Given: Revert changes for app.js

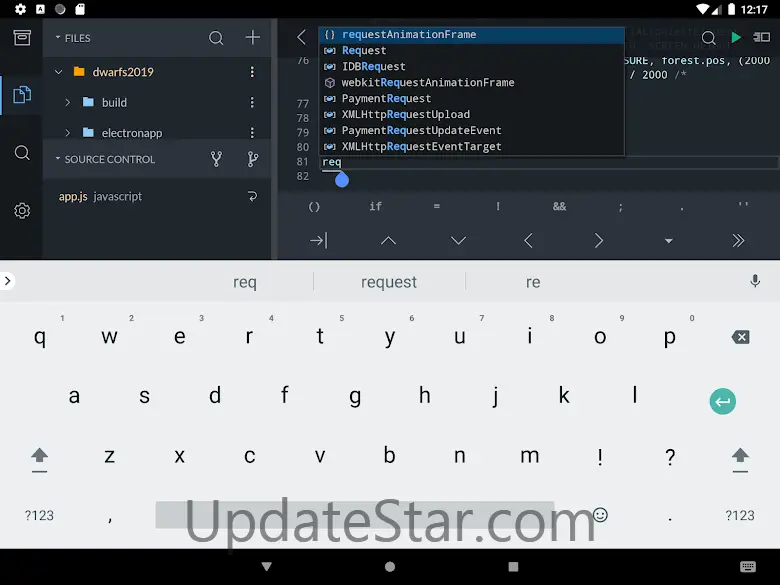Looking at the screenshot, I should click(x=253, y=196).
